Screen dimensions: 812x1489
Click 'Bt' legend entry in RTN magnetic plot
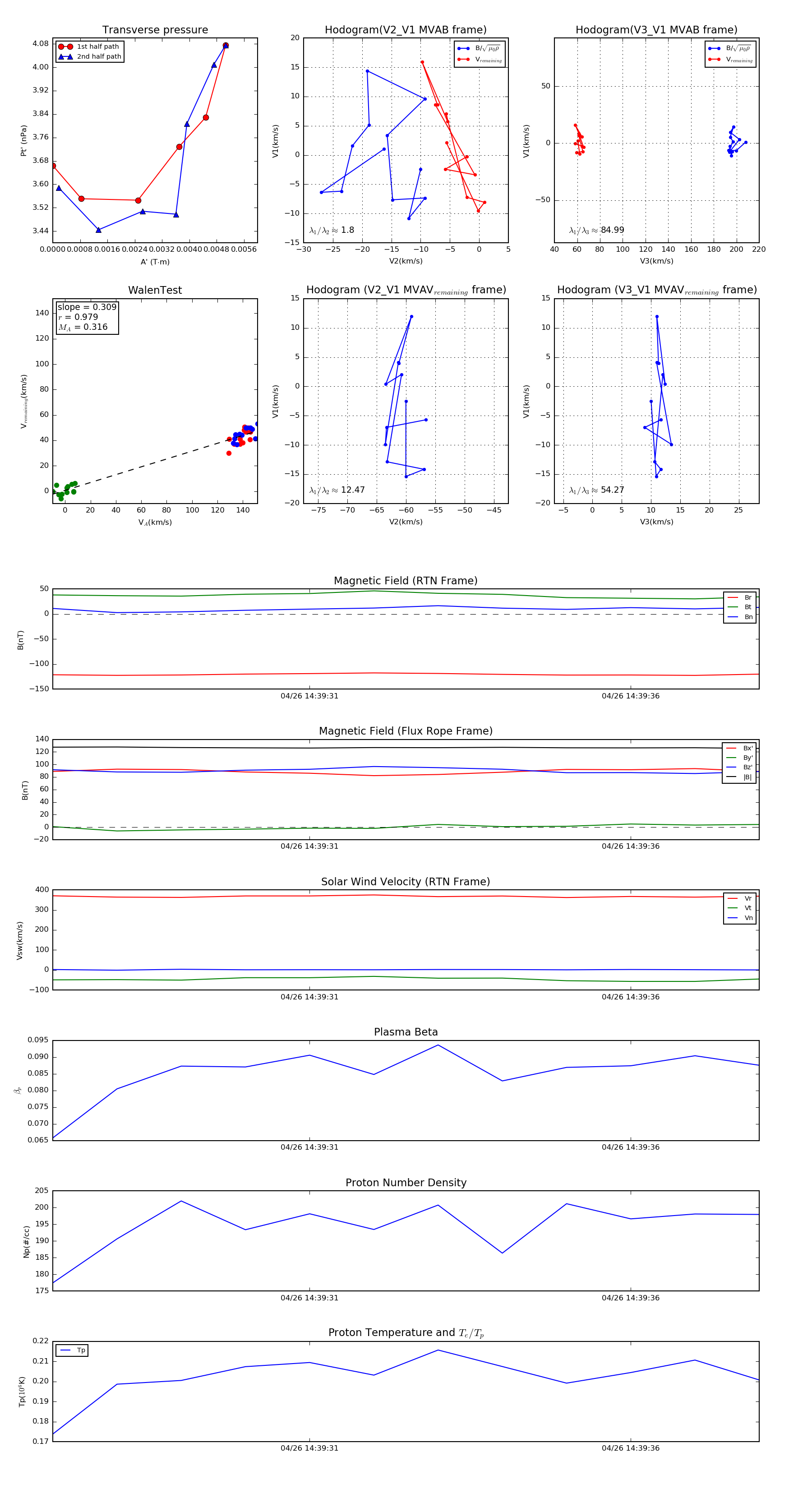[x=740, y=607]
